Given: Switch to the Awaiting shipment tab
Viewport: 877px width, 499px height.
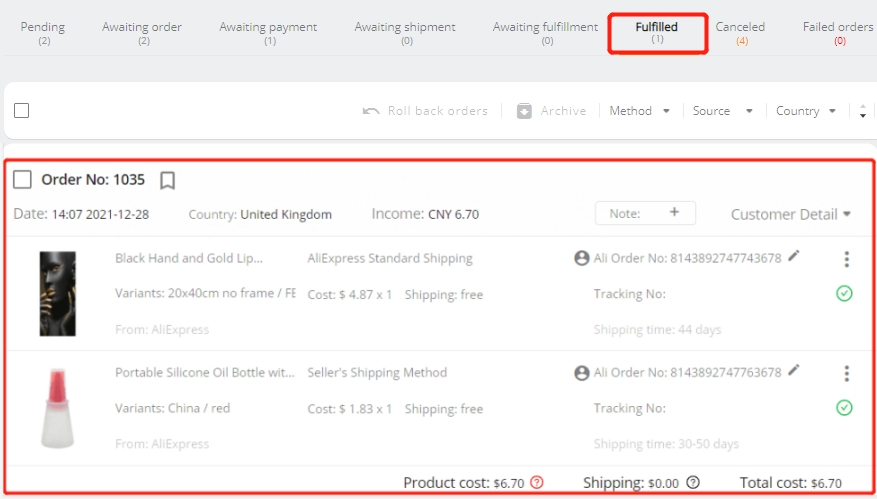Looking at the screenshot, I should (x=406, y=32).
